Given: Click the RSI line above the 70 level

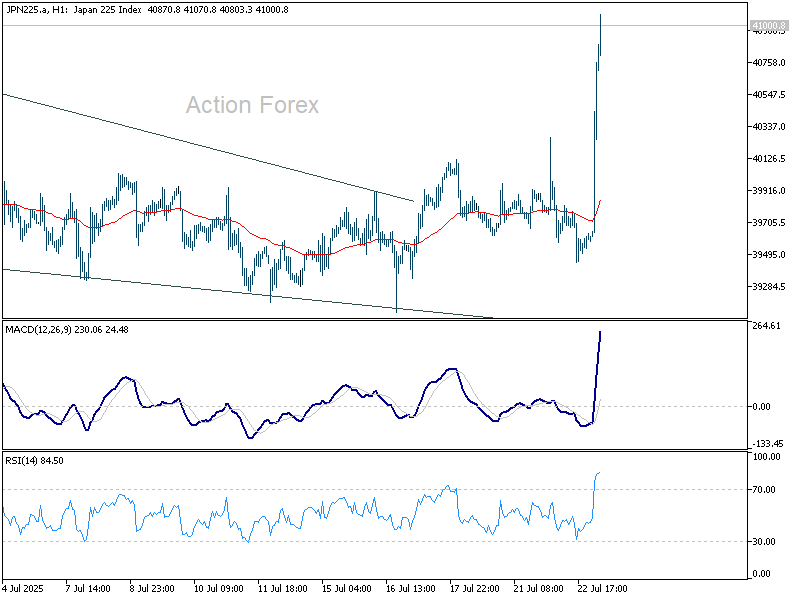Looking at the screenshot, I should (597, 475).
